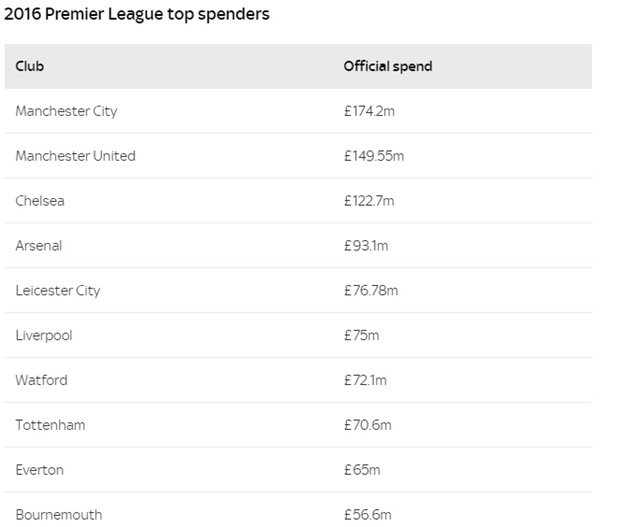Click the 'Club' column header
The image size is (620, 527).
pyautogui.click(x=30, y=66)
